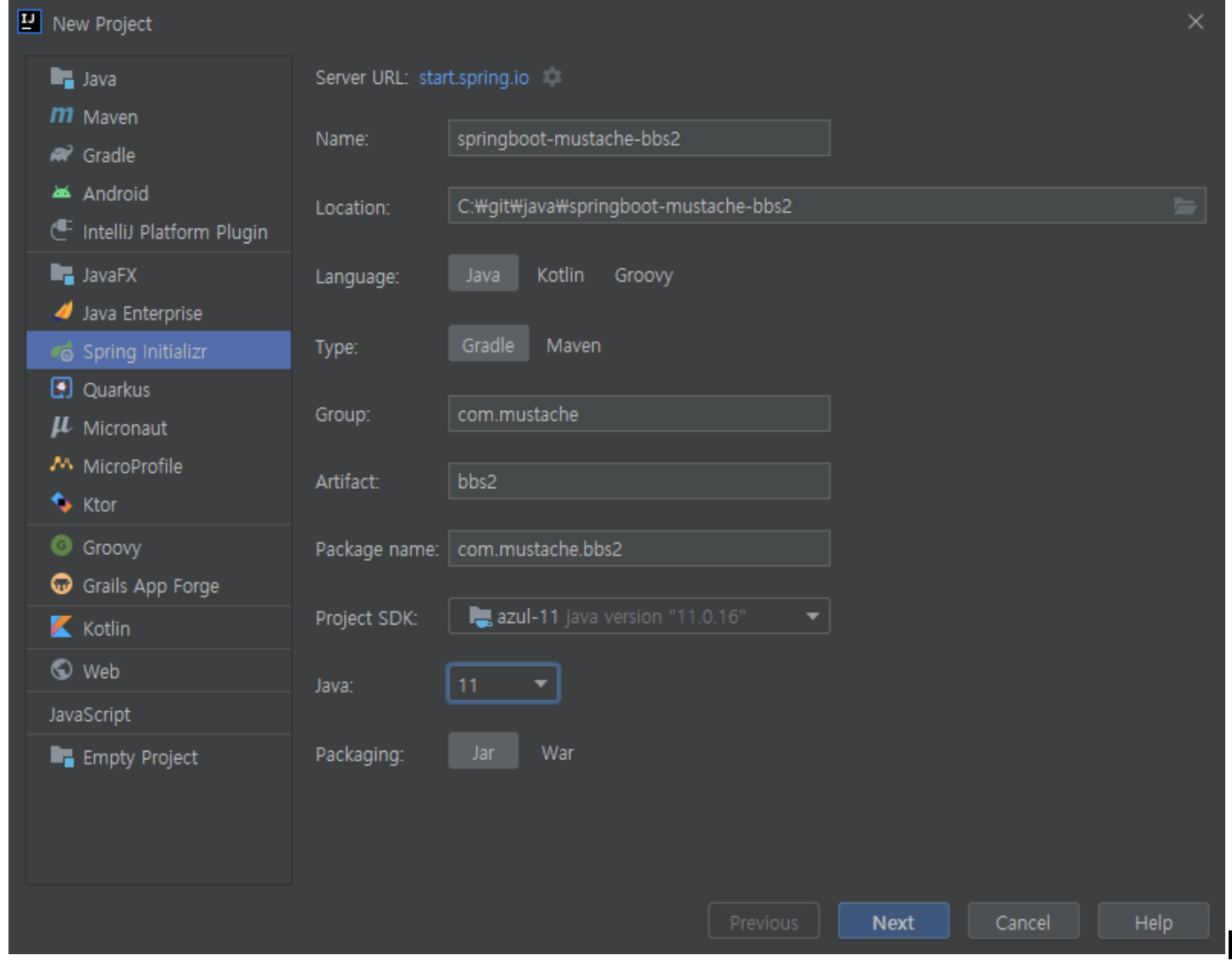Pick the Java Enterprise icon
The height and width of the screenshot is (966, 1232).
click(62, 312)
